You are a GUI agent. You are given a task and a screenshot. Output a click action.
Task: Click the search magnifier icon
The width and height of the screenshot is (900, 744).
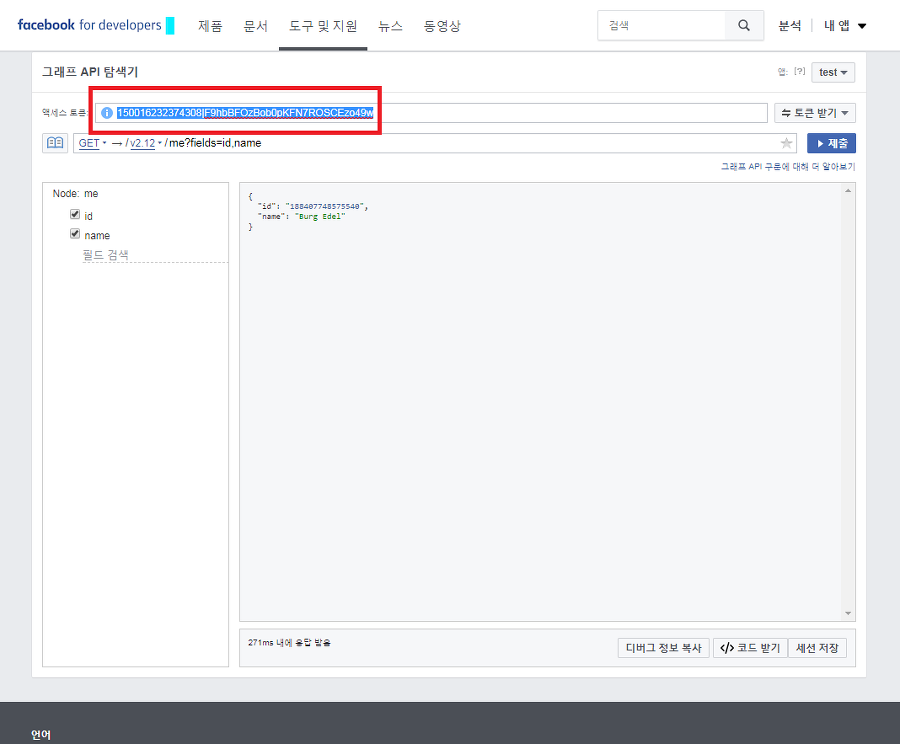click(744, 25)
